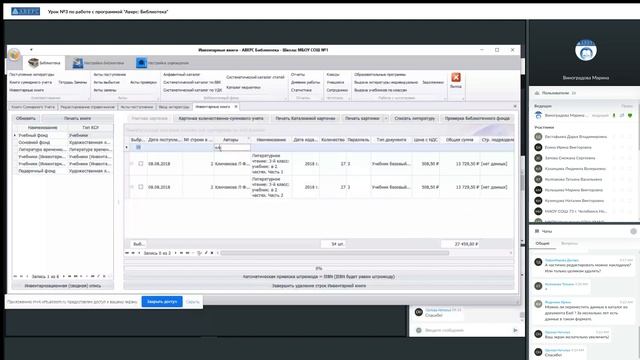Click the Аверс logo in webinar header
The width and height of the screenshot is (640, 360).
pos(25,11)
